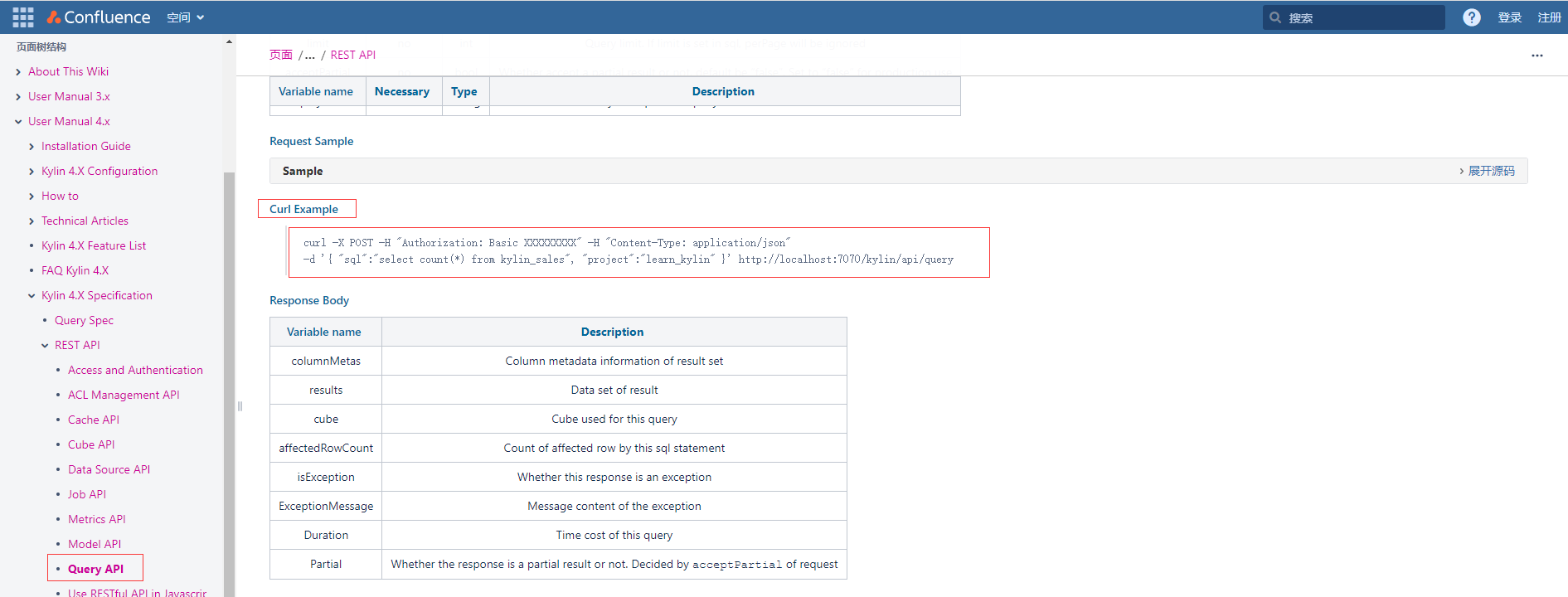1568x597 pixels.
Task: Click the isException table cell
Action: click(x=326, y=477)
